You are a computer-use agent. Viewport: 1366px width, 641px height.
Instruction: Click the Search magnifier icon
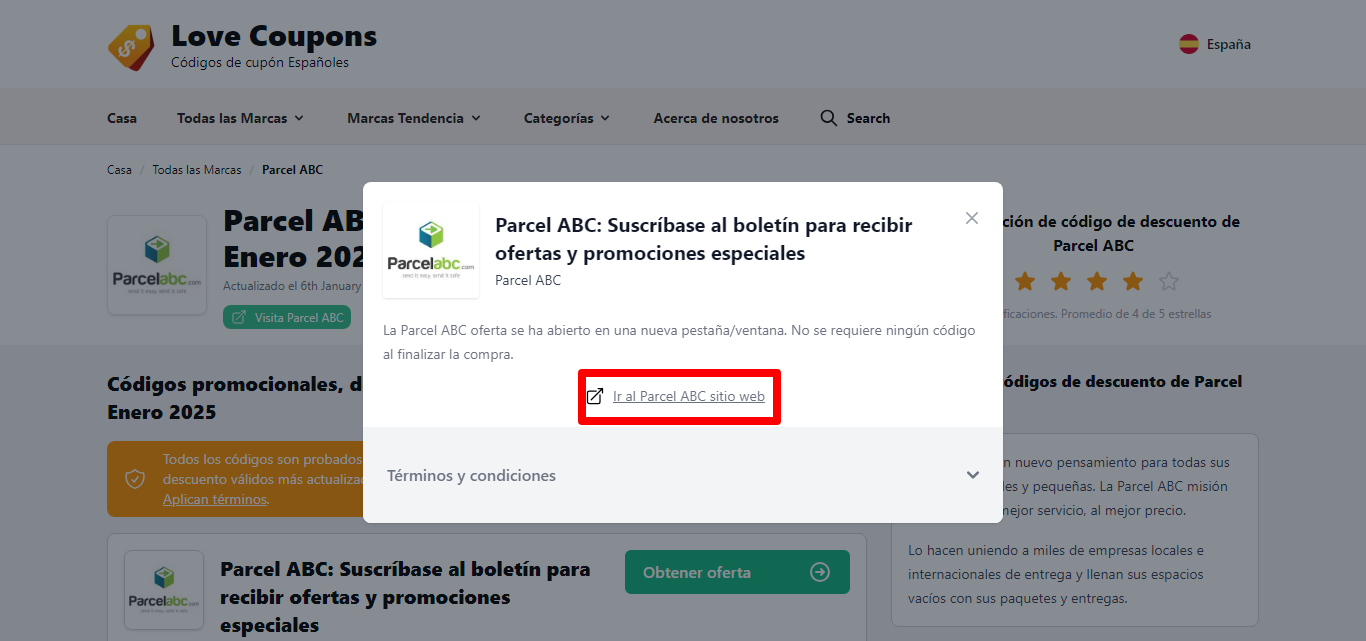point(828,118)
